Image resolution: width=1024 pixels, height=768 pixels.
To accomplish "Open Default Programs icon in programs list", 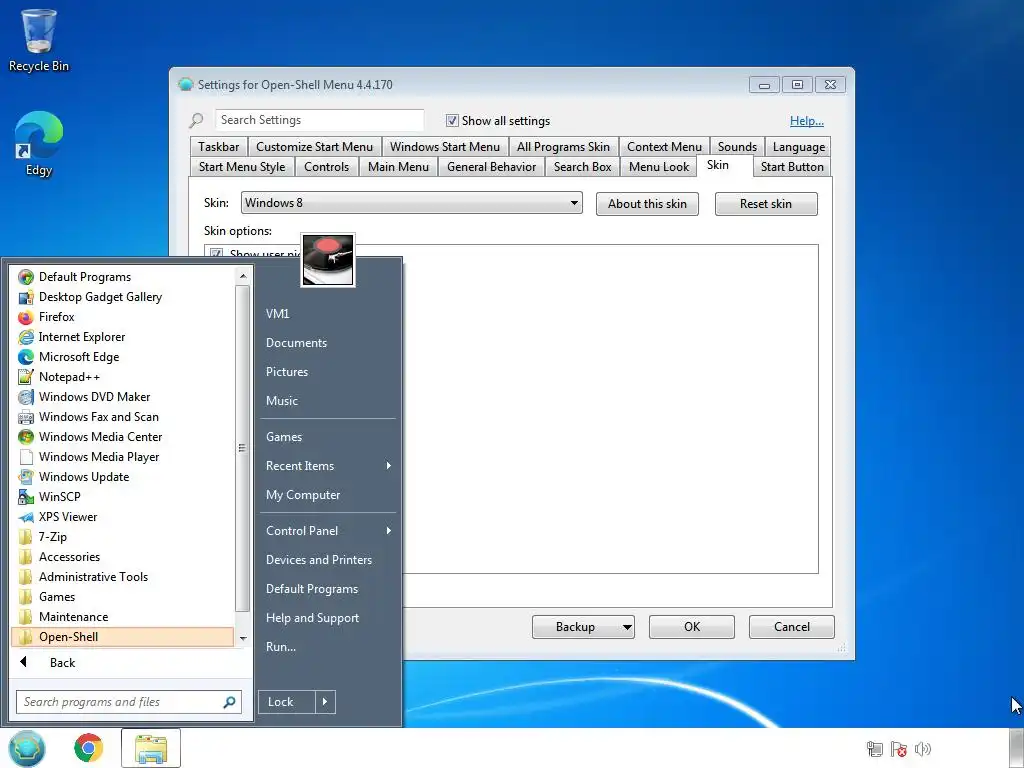I will click(25, 277).
